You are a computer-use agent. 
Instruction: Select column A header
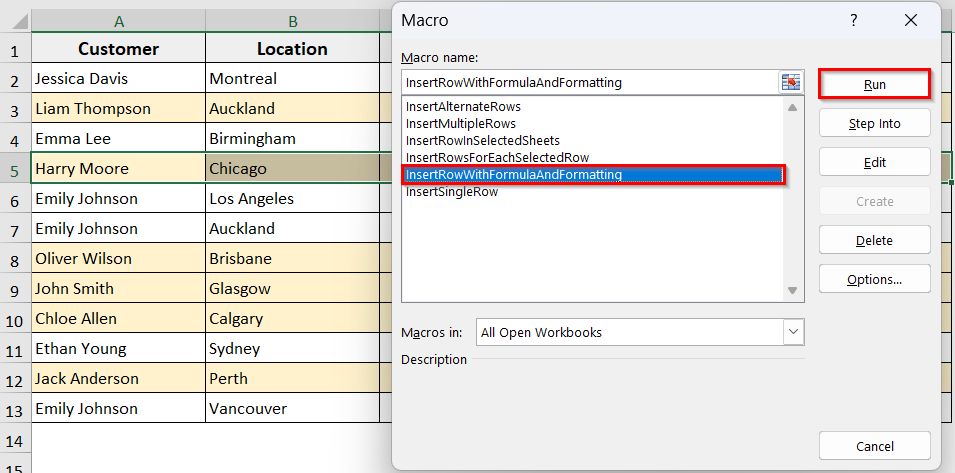(x=119, y=21)
